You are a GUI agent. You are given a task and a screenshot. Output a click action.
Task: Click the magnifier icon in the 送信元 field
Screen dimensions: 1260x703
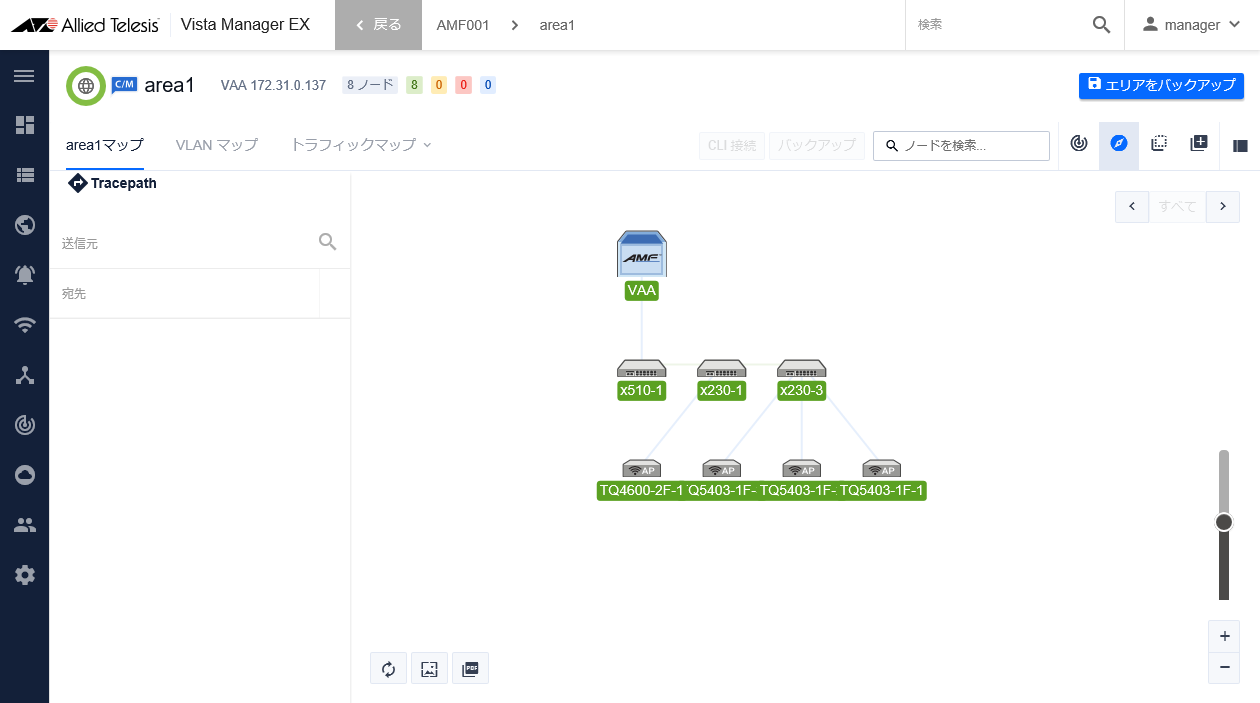pos(327,241)
